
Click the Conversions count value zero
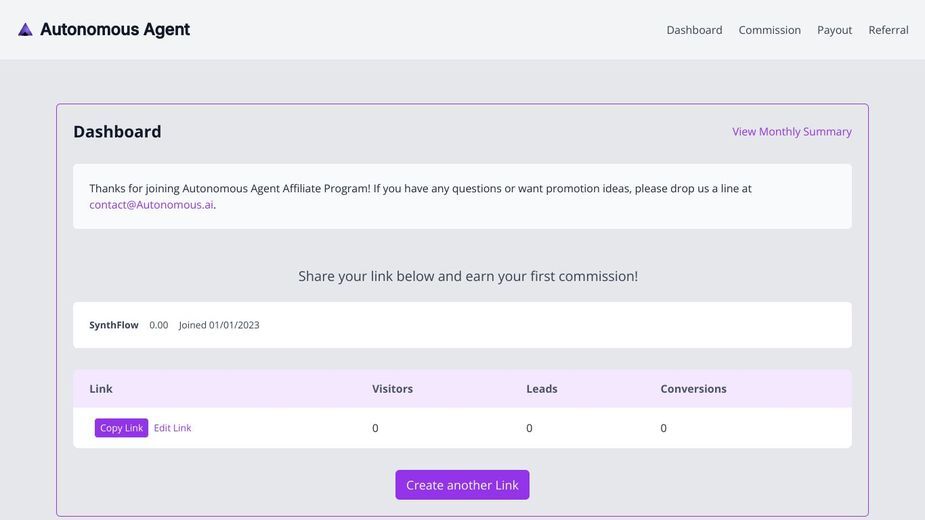click(x=664, y=429)
